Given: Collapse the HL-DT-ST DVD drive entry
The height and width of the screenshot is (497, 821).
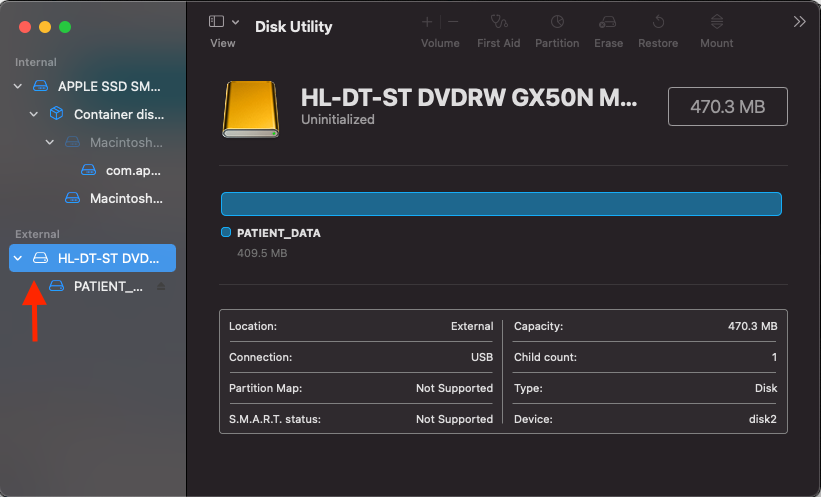Looking at the screenshot, I should 18,258.
